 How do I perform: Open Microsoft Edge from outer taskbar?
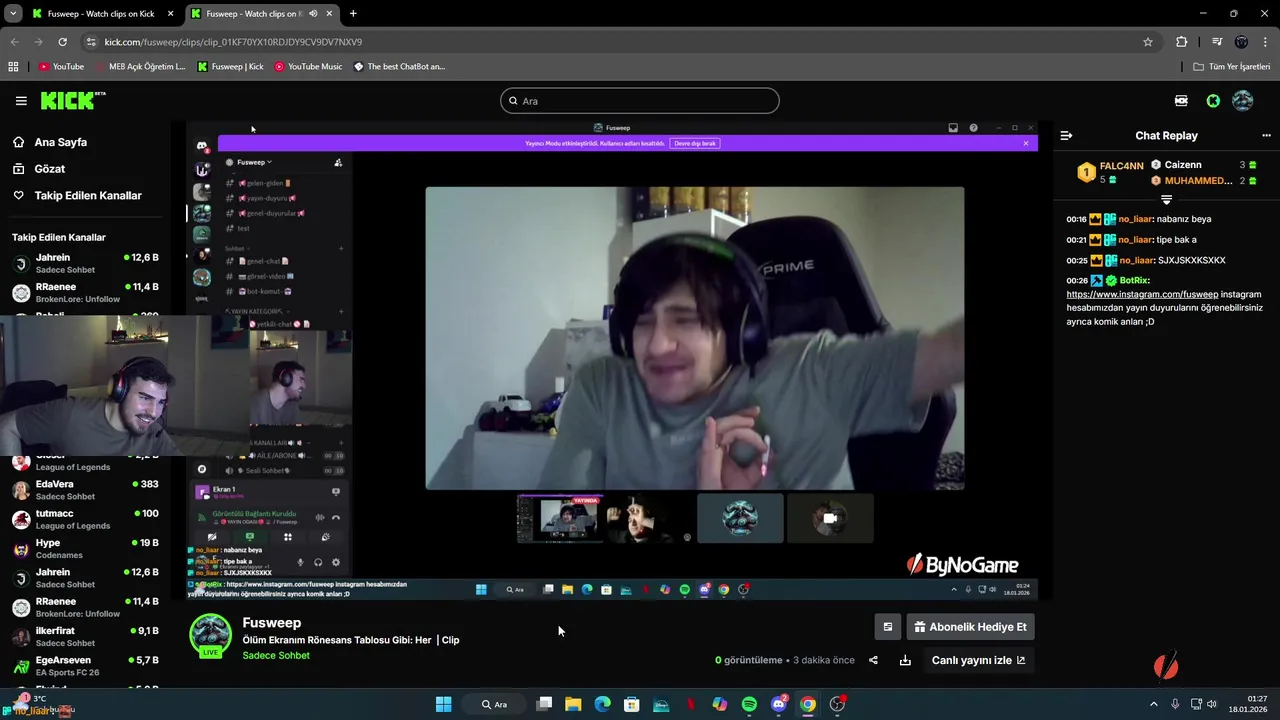[x=602, y=704]
